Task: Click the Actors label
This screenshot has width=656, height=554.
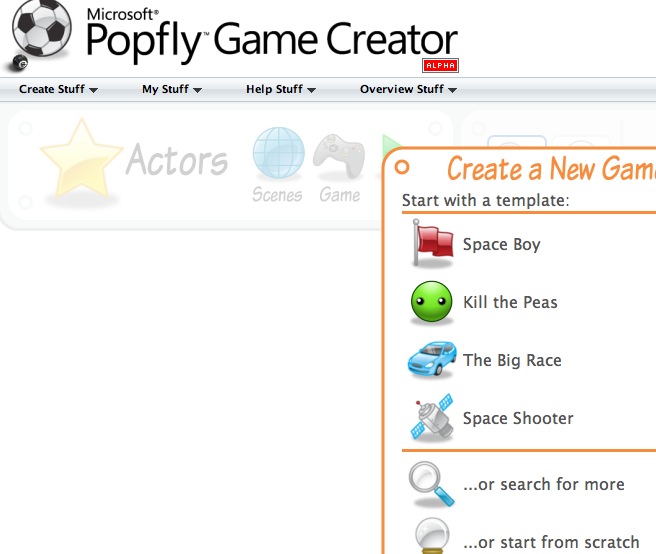Action: (177, 159)
